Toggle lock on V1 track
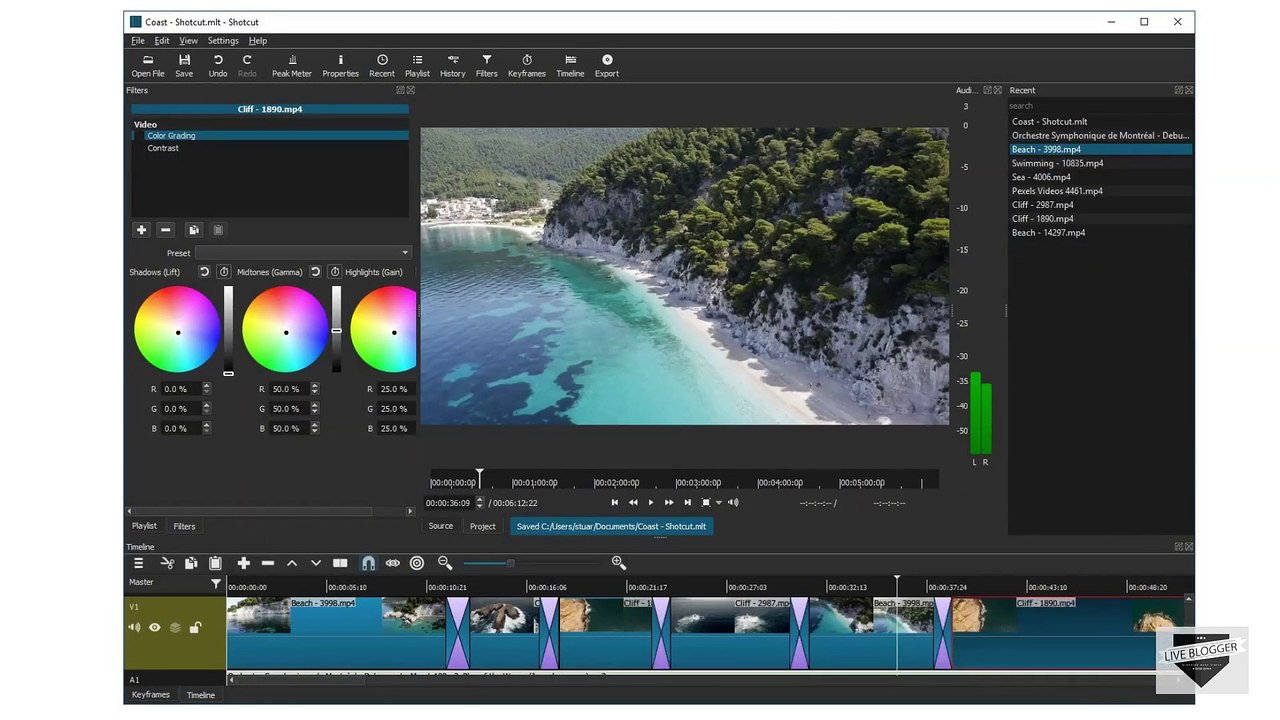This screenshot has width=1280, height=720. coord(195,628)
